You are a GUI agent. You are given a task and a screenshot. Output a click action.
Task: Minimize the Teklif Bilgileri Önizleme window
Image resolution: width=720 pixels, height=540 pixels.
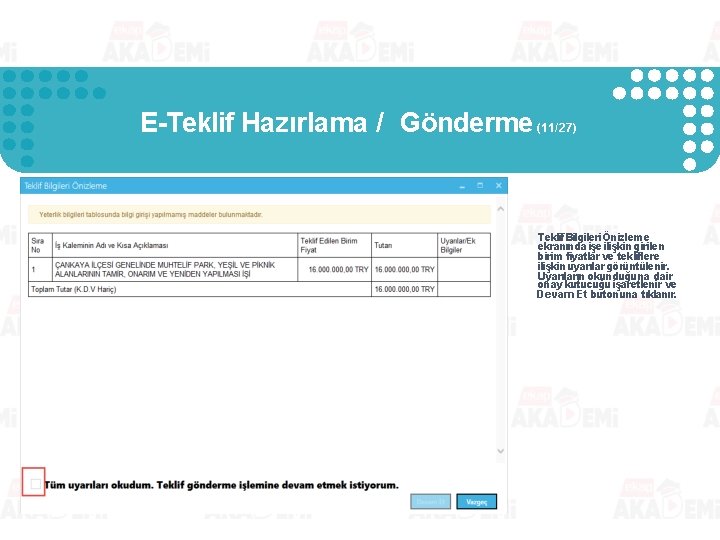[x=462, y=186]
